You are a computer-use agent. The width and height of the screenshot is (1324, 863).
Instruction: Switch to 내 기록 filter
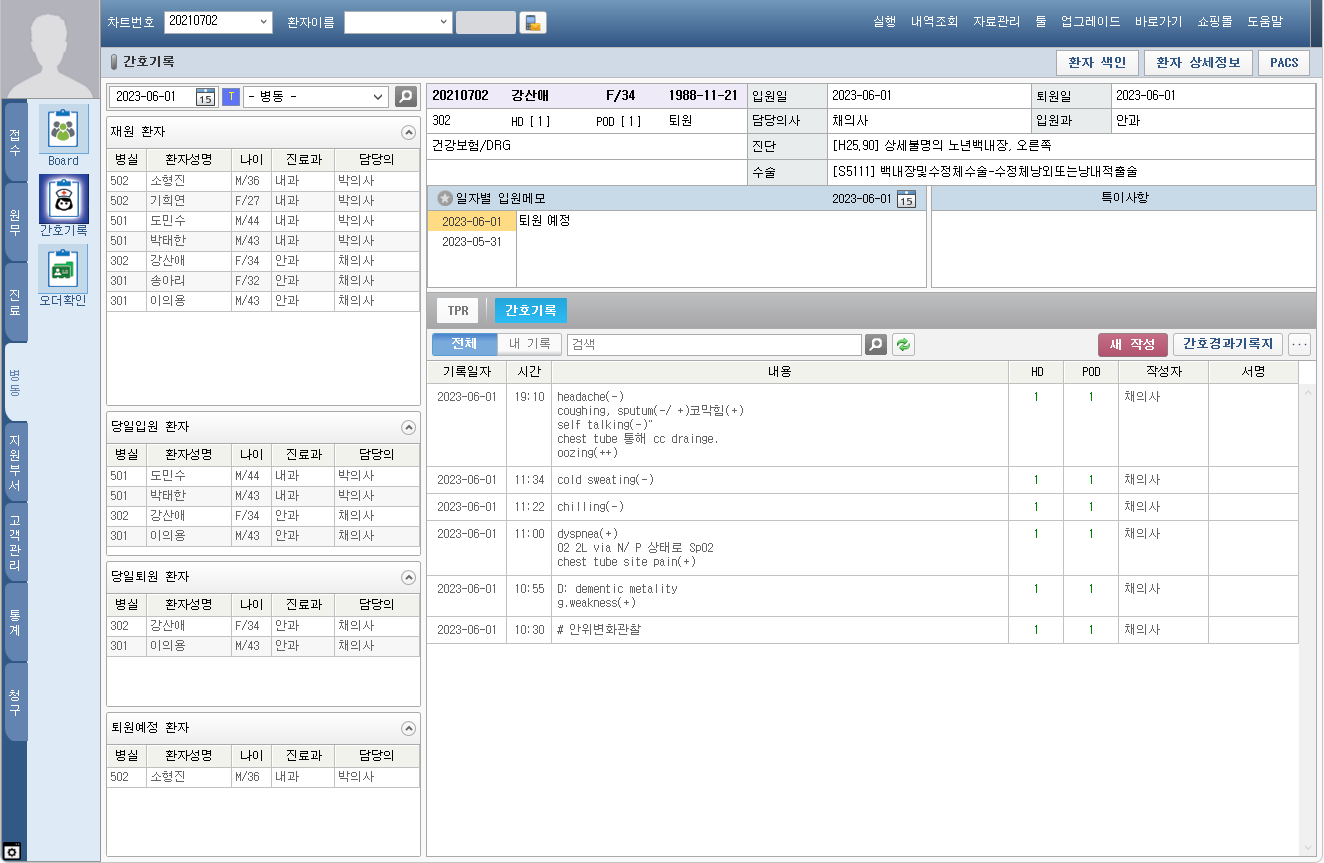tap(529, 344)
